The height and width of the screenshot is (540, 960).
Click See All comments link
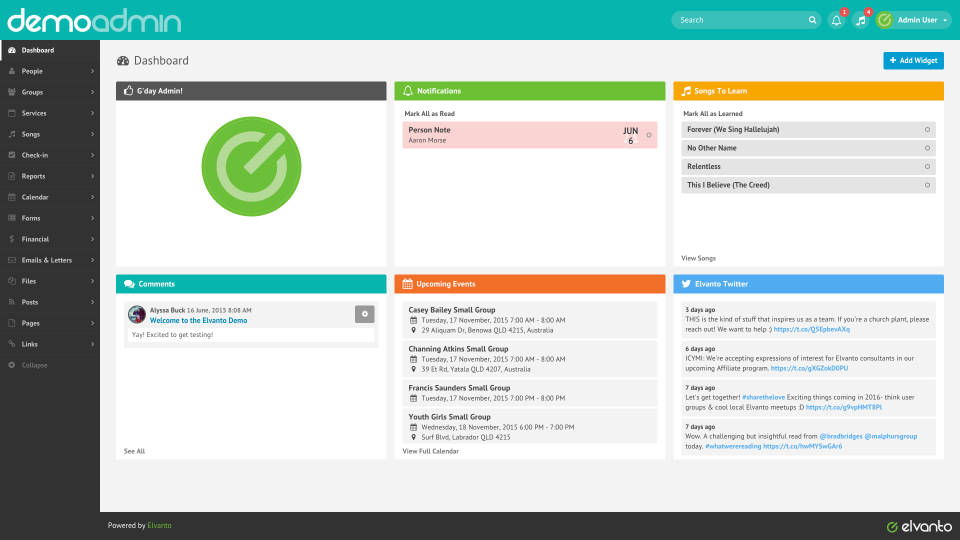click(x=134, y=451)
